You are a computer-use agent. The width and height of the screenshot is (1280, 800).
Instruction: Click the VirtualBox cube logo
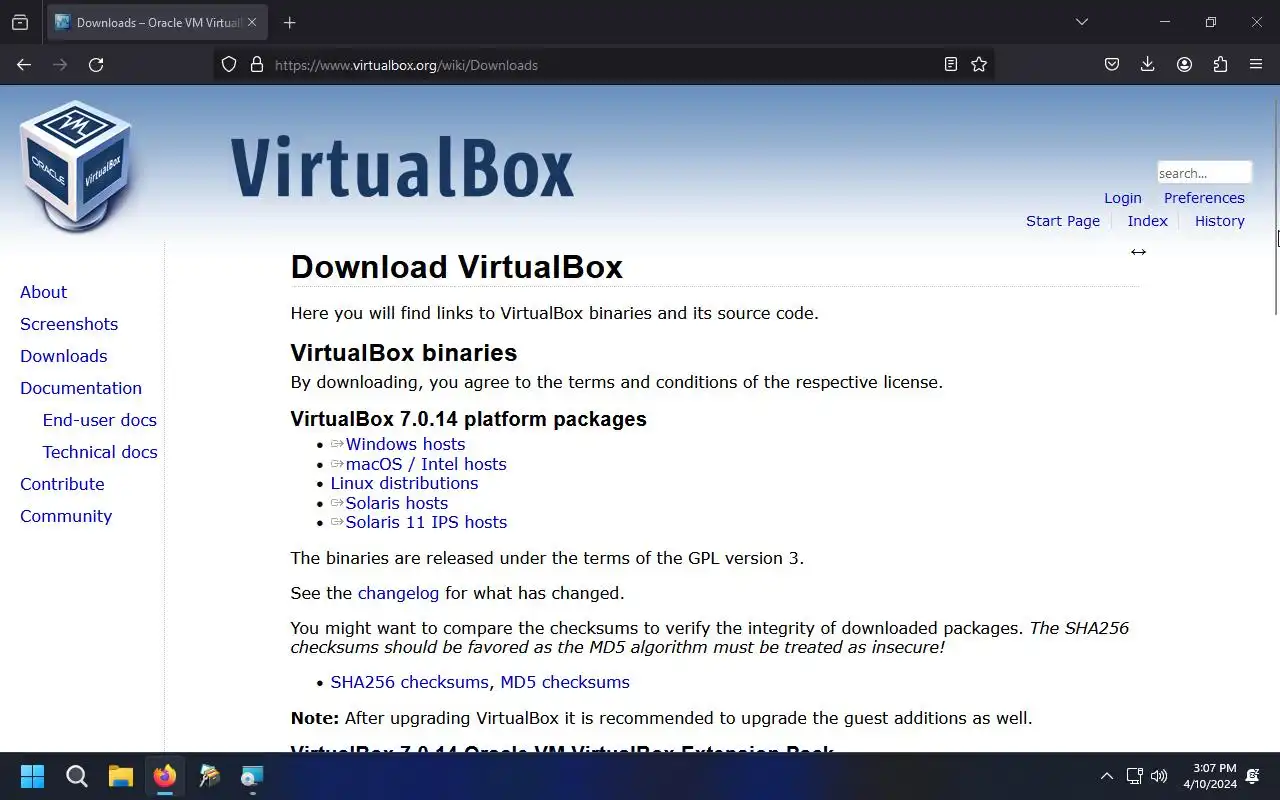point(76,166)
